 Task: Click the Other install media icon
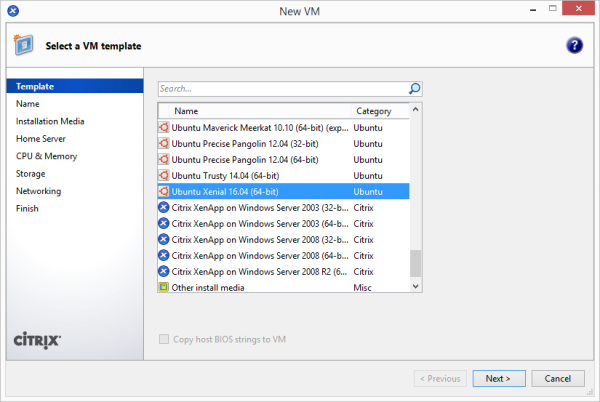pyautogui.click(x=165, y=287)
